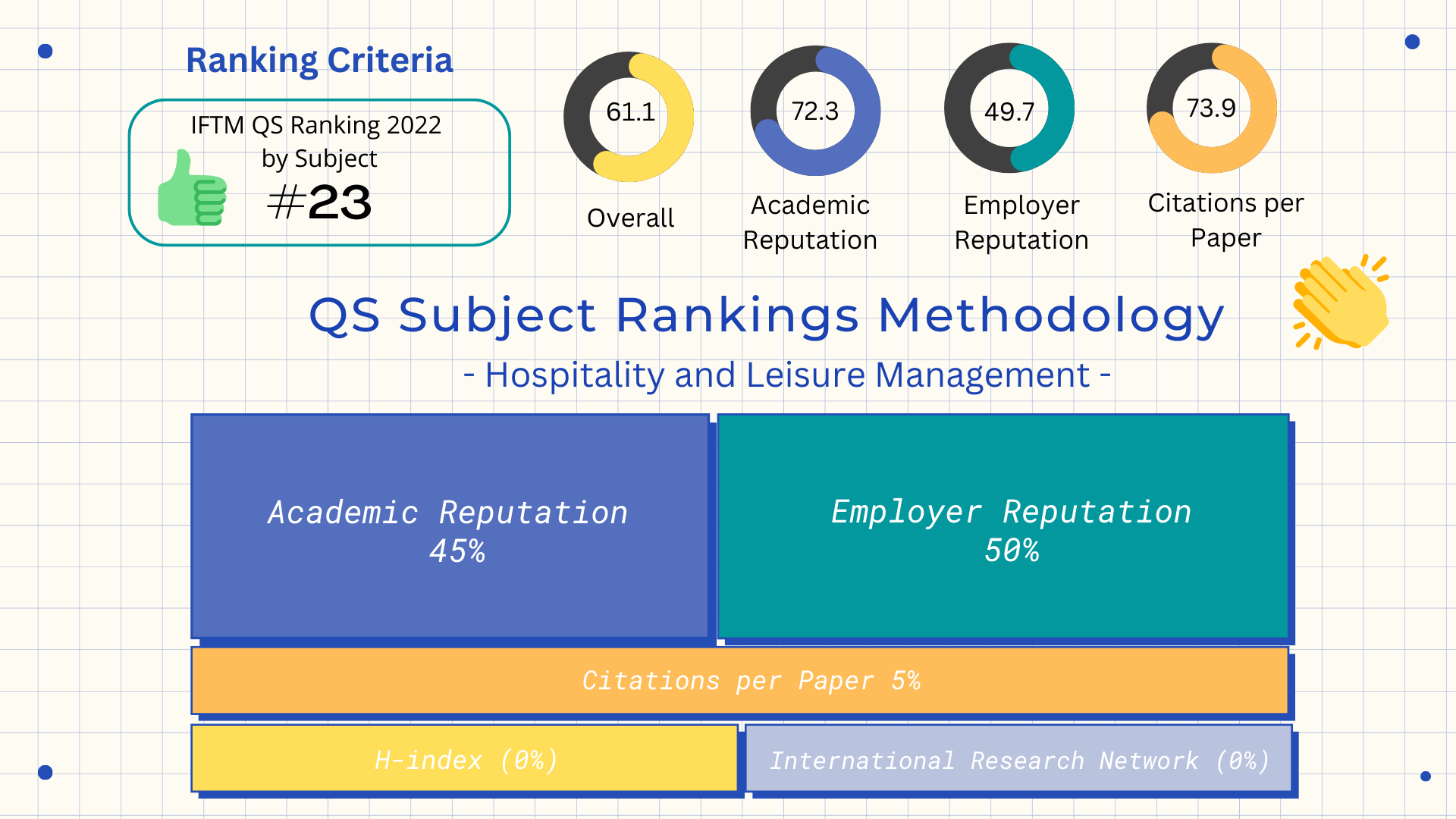Click the IFTM QS Ranking 2022 text
The height and width of the screenshot is (819, 1456).
[x=315, y=125]
